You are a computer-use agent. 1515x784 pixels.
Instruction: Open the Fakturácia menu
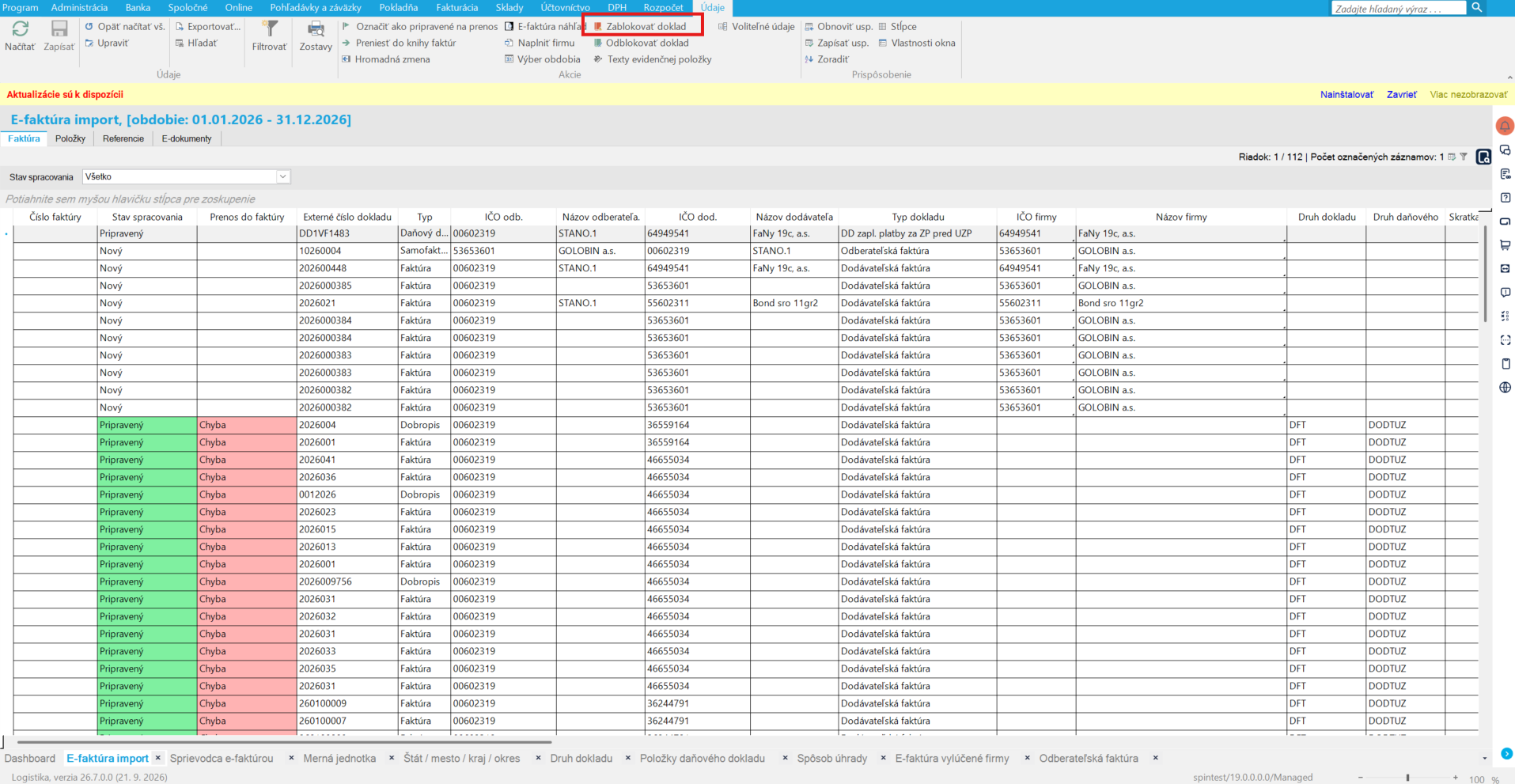pyautogui.click(x=456, y=8)
